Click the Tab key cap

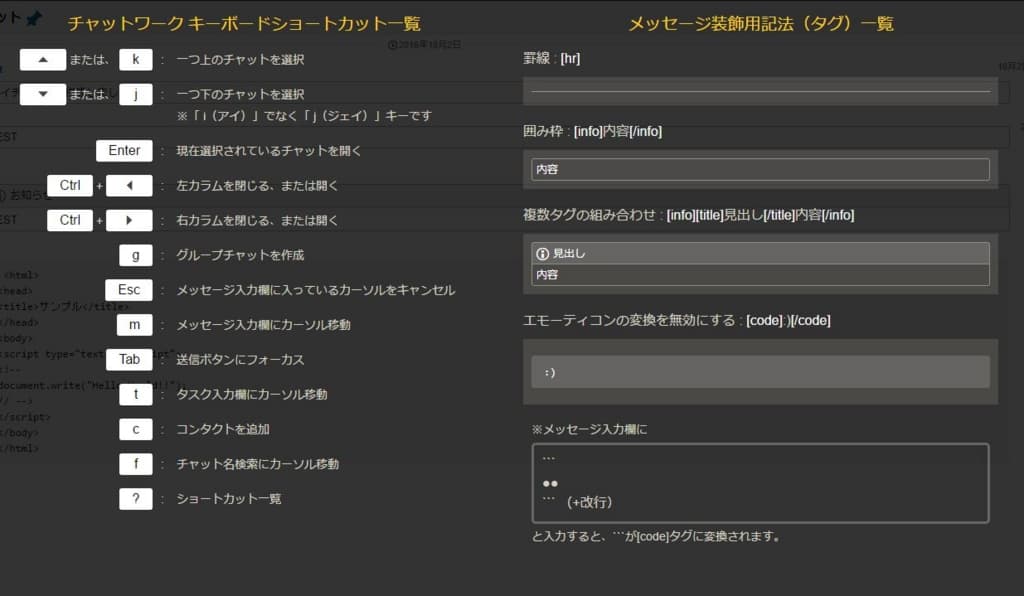pos(129,359)
